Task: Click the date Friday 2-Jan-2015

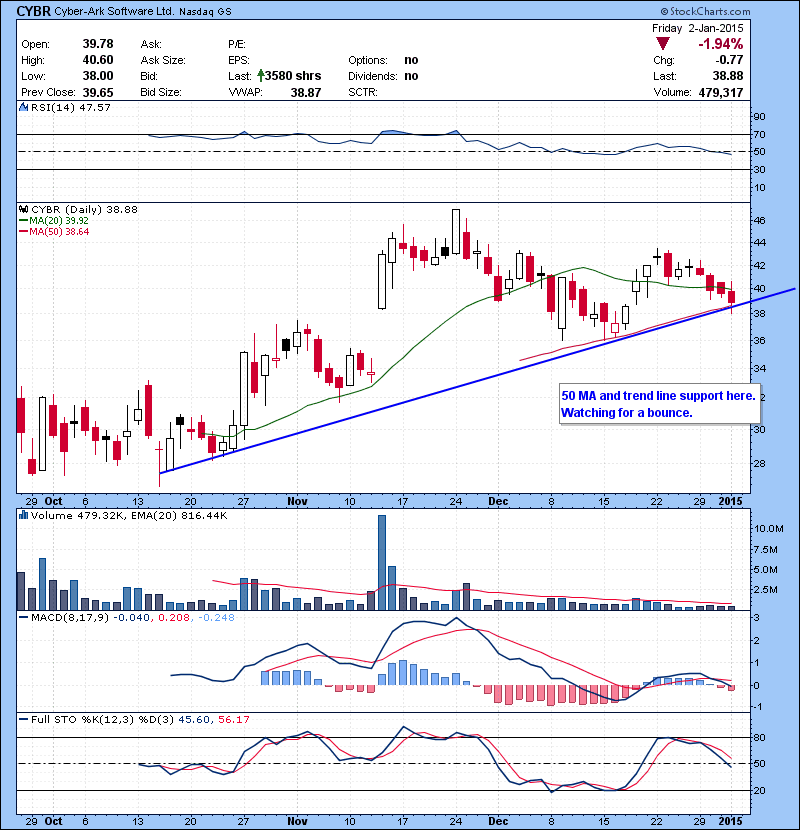Action: click(697, 28)
